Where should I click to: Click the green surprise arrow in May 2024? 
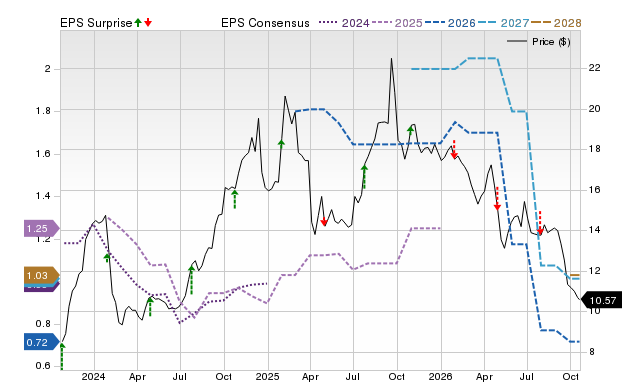tap(150, 306)
